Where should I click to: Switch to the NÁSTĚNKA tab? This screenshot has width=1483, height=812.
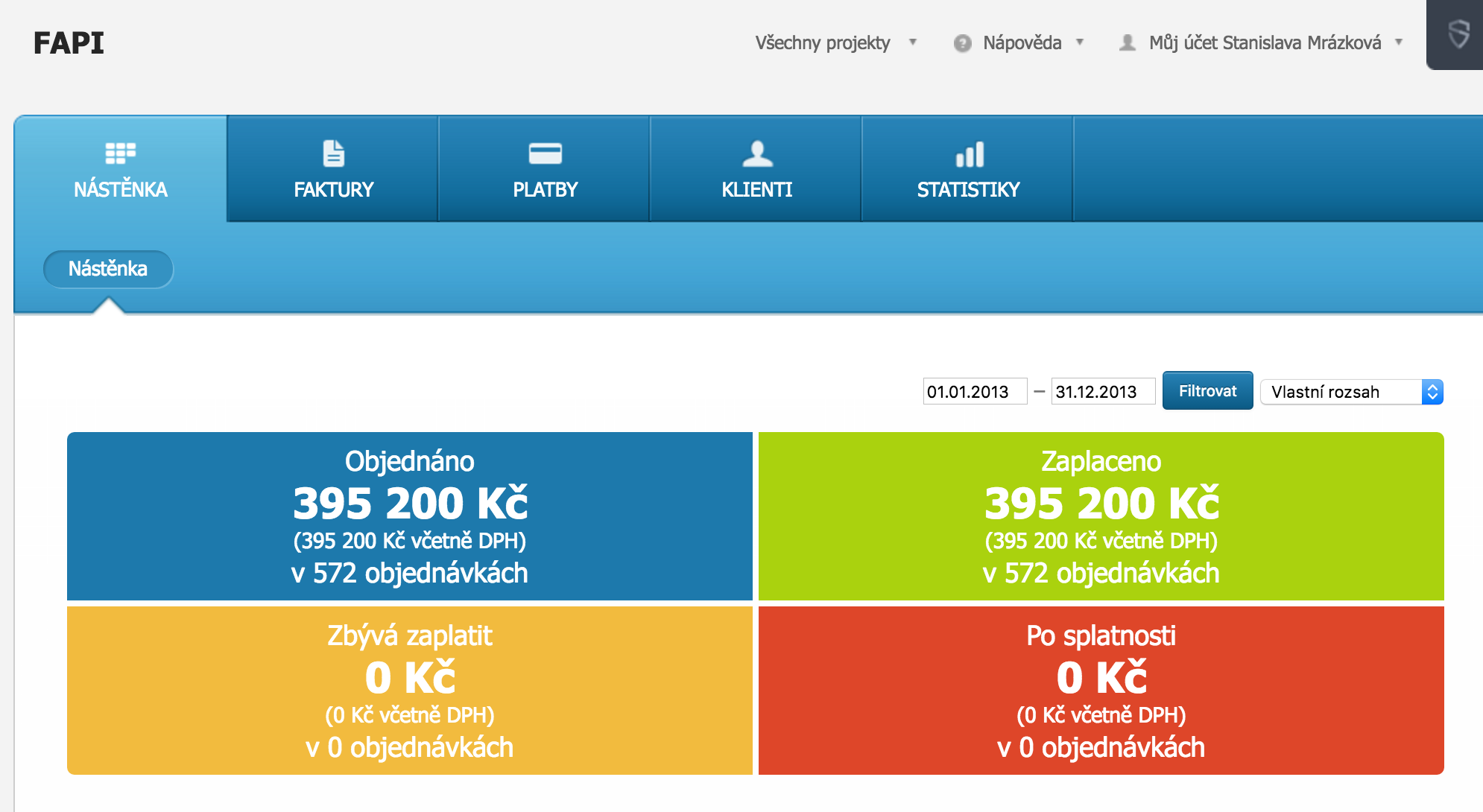[x=121, y=169]
